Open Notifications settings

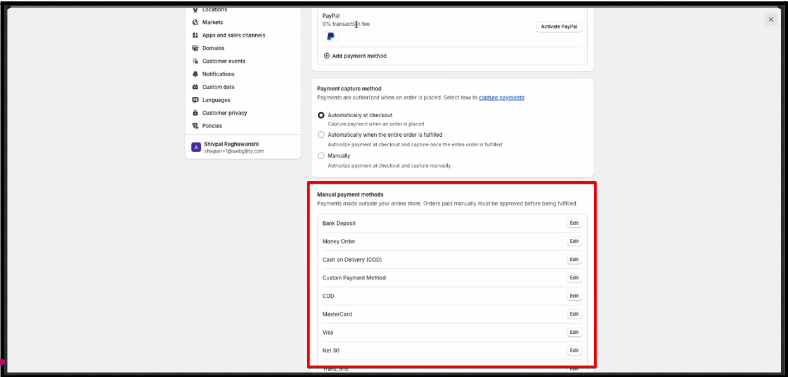click(218, 74)
